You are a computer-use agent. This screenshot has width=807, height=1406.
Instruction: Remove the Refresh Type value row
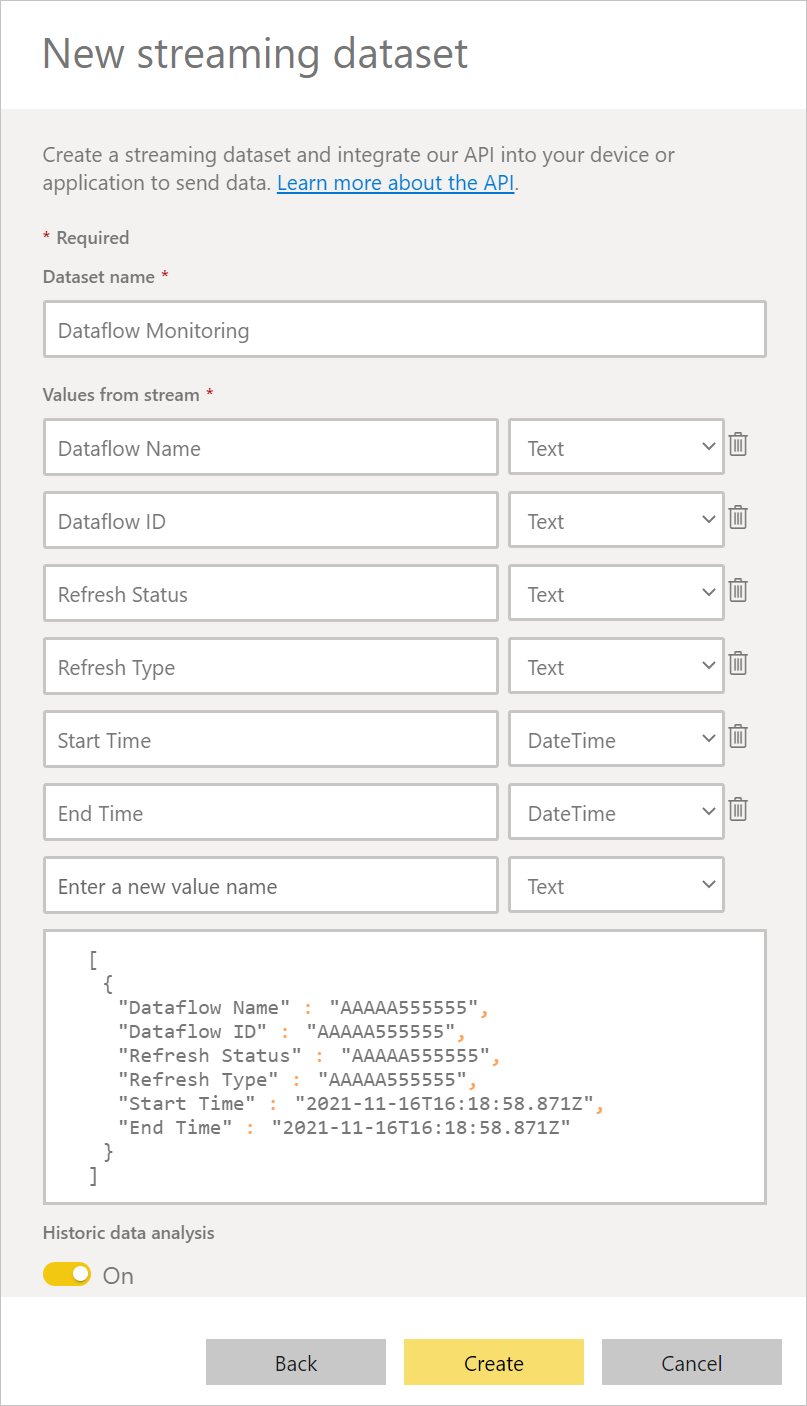point(738,663)
